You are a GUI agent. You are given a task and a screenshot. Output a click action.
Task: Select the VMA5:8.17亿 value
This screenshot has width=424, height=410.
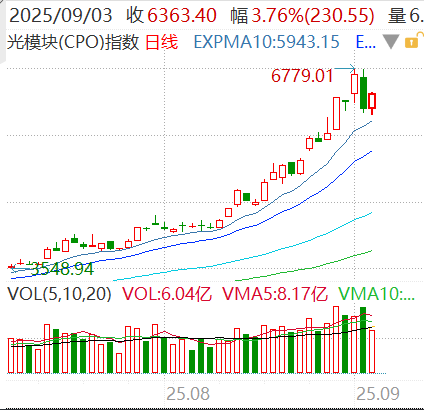pos(275,294)
